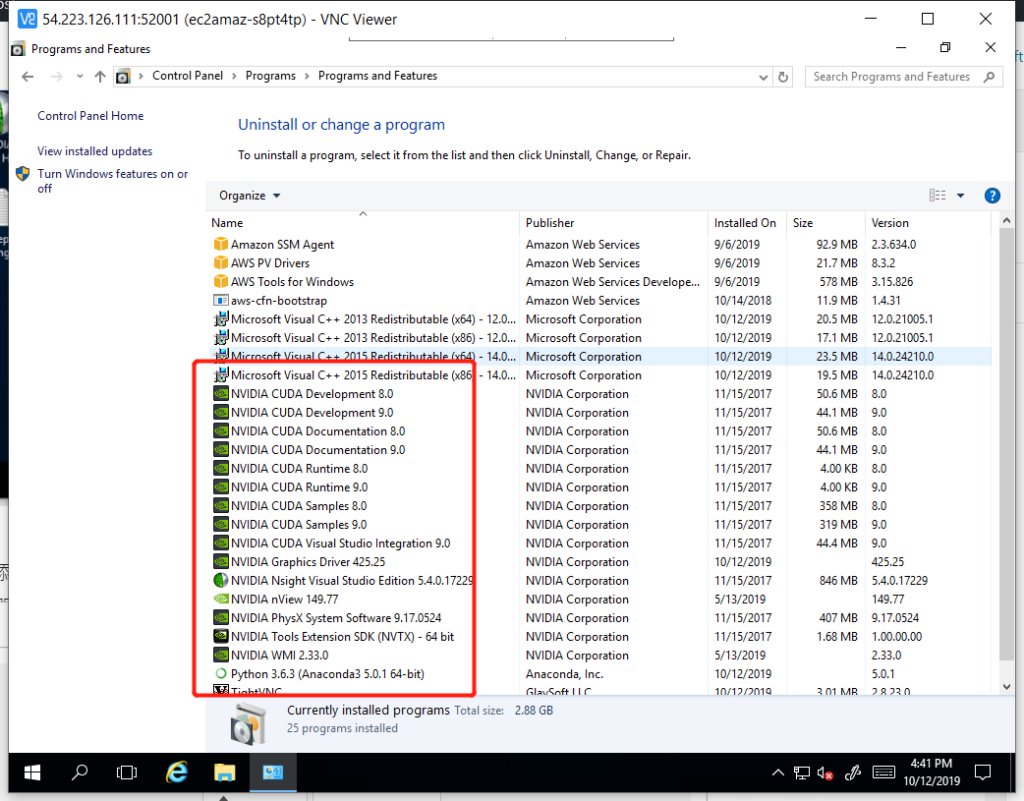Click the Control Panel breadcrumb item

(x=189, y=76)
